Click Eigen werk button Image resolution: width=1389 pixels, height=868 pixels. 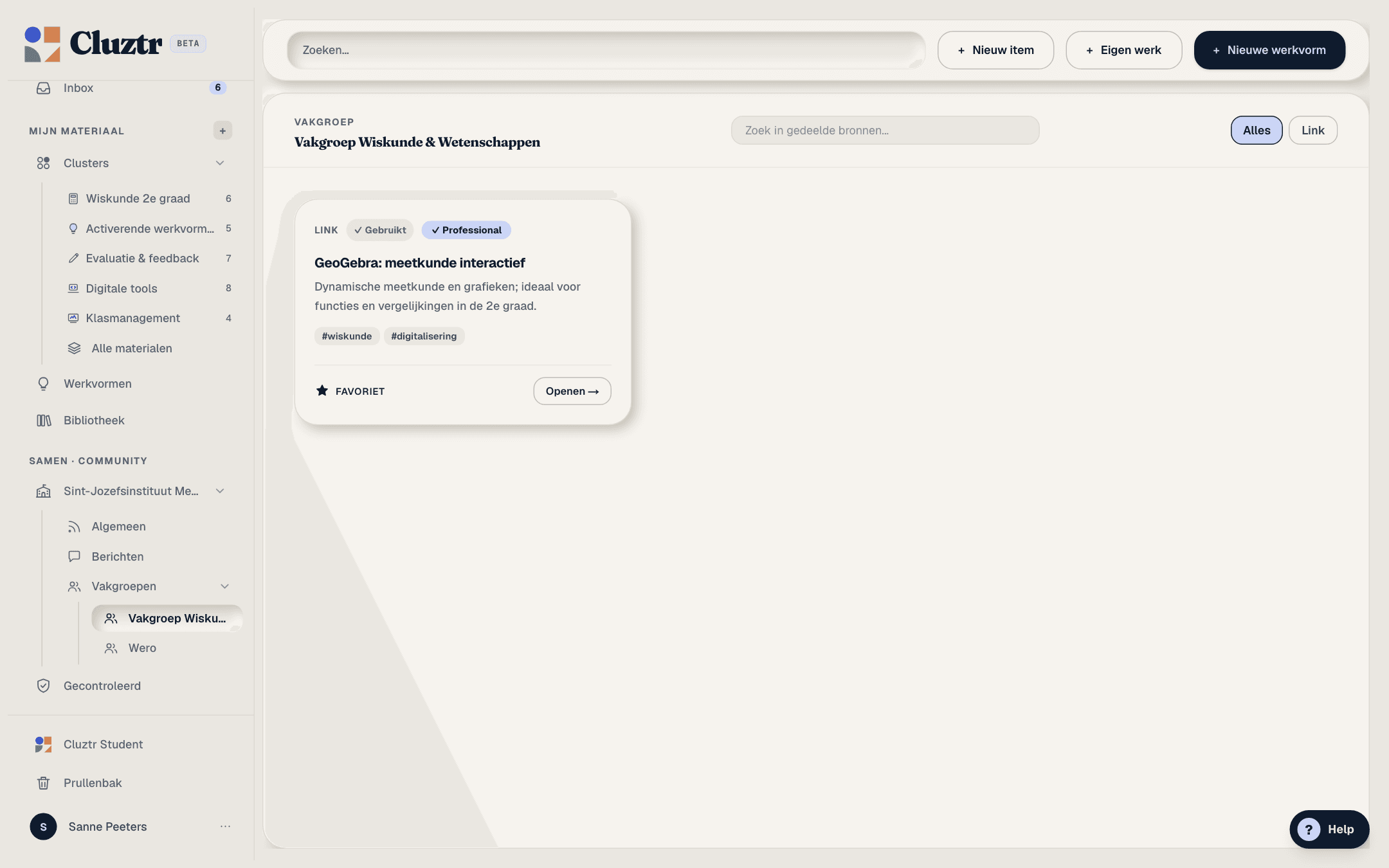pyautogui.click(x=1123, y=50)
